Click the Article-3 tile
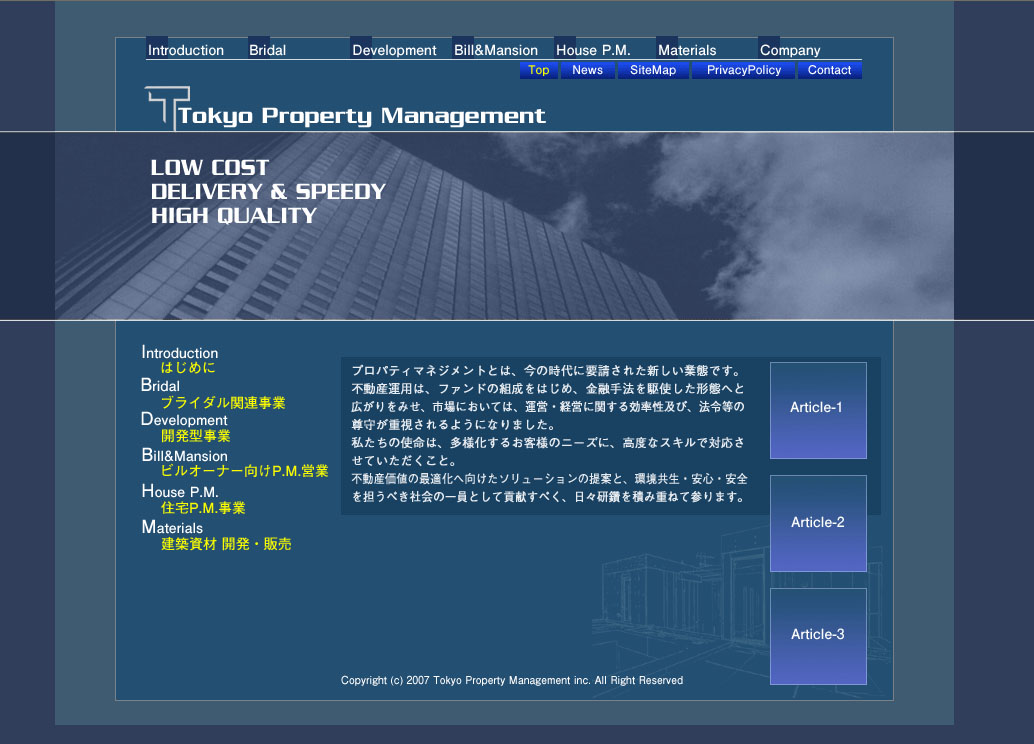The width and height of the screenshot is (1034, 744). (817, 635)
